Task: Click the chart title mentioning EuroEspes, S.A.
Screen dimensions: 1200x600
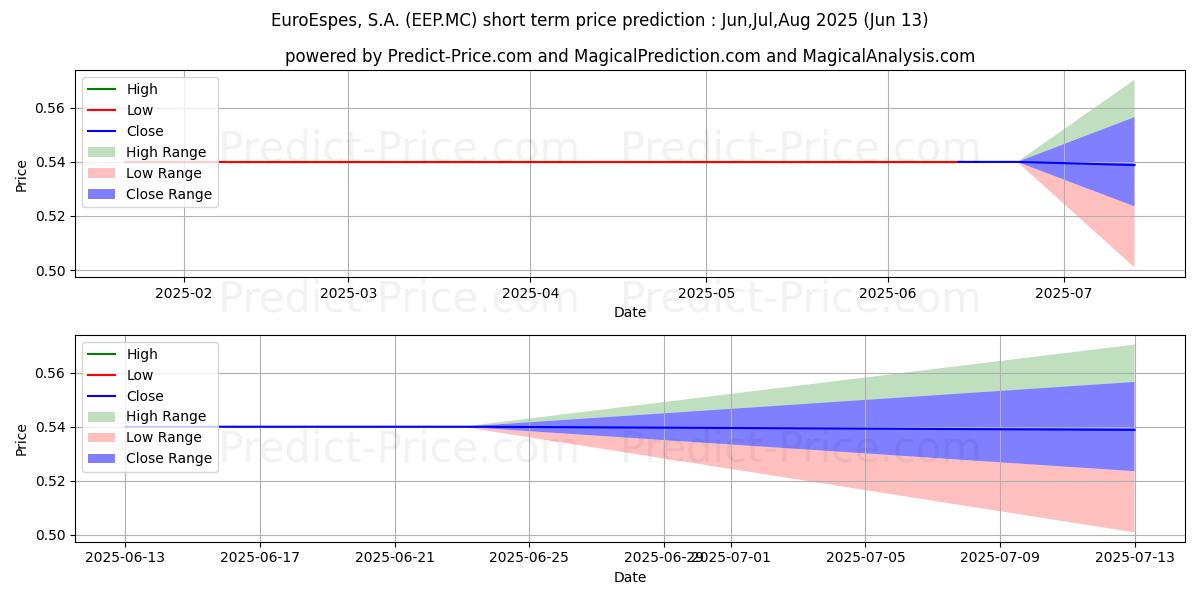Action: (x=599, y=20)
